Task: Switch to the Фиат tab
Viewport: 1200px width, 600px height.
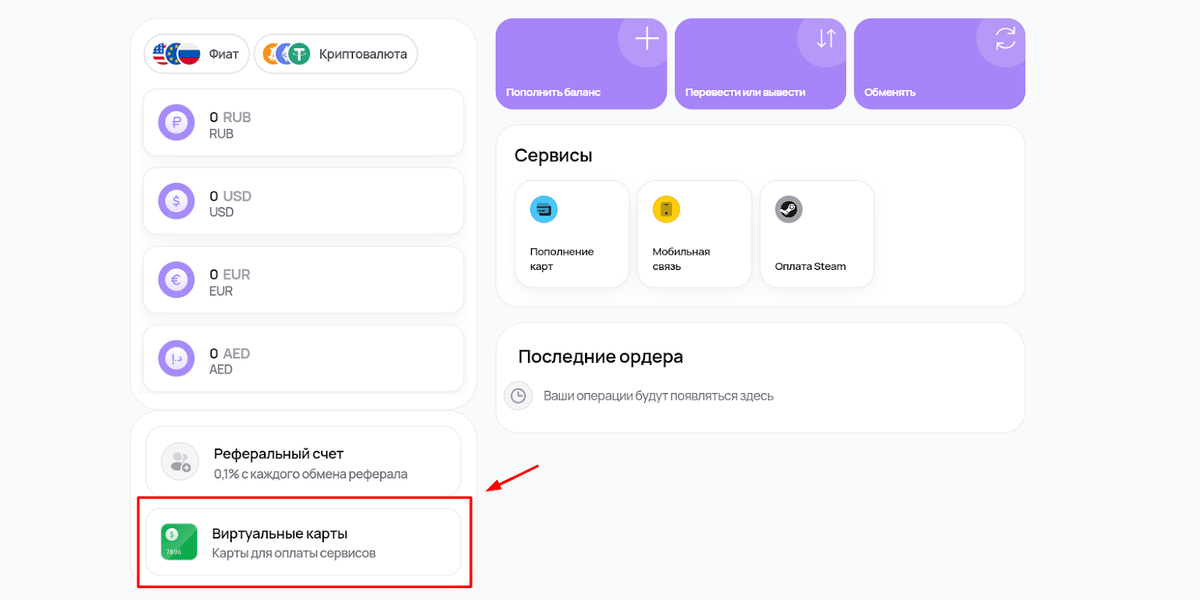Action: click(x=196, y=54)
